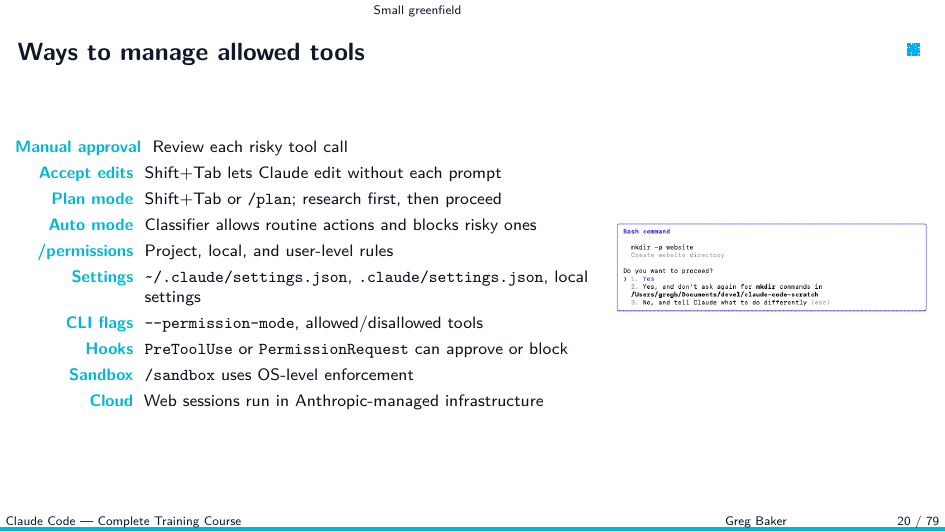
Task: Click the '~/.claude/settings.json' path text
Action: click(248, 277)
